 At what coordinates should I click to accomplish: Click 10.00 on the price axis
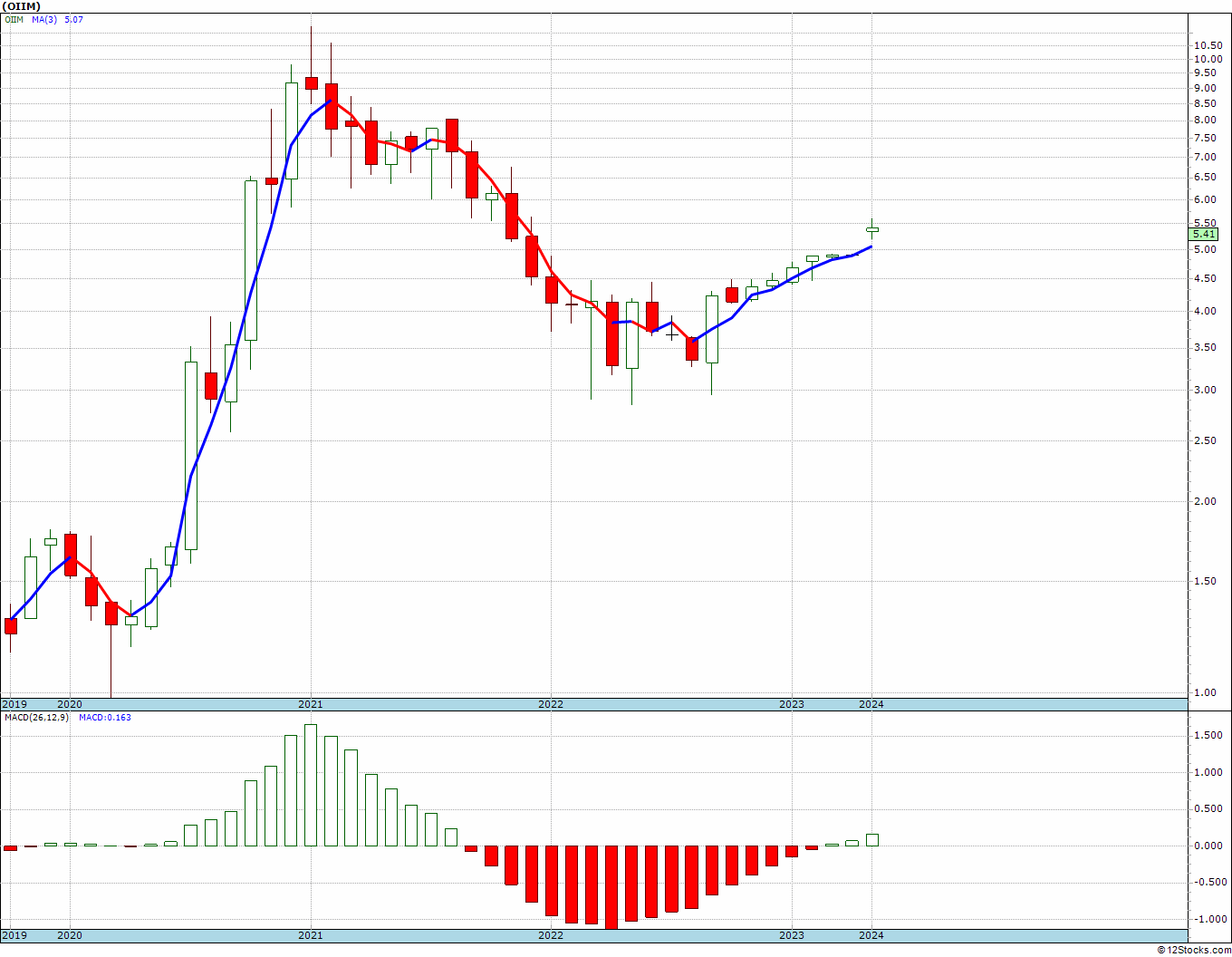[1207, 59]
